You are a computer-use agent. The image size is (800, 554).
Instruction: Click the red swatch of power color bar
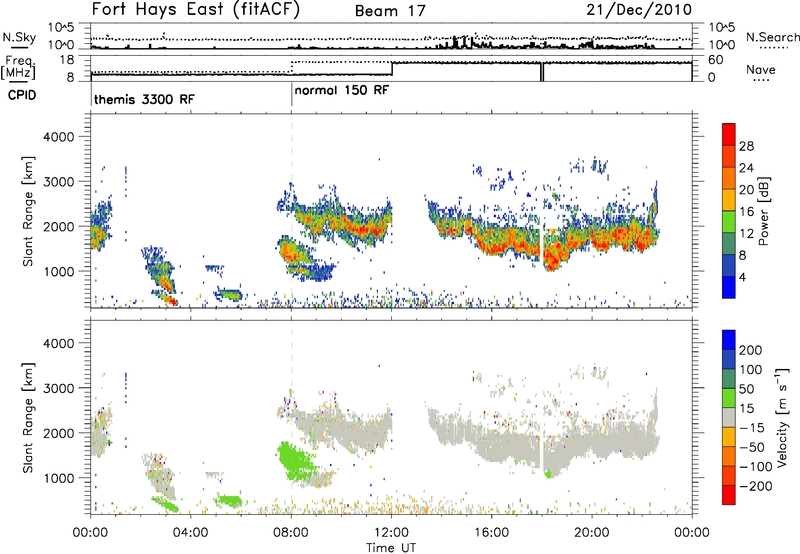coord(729,134)
